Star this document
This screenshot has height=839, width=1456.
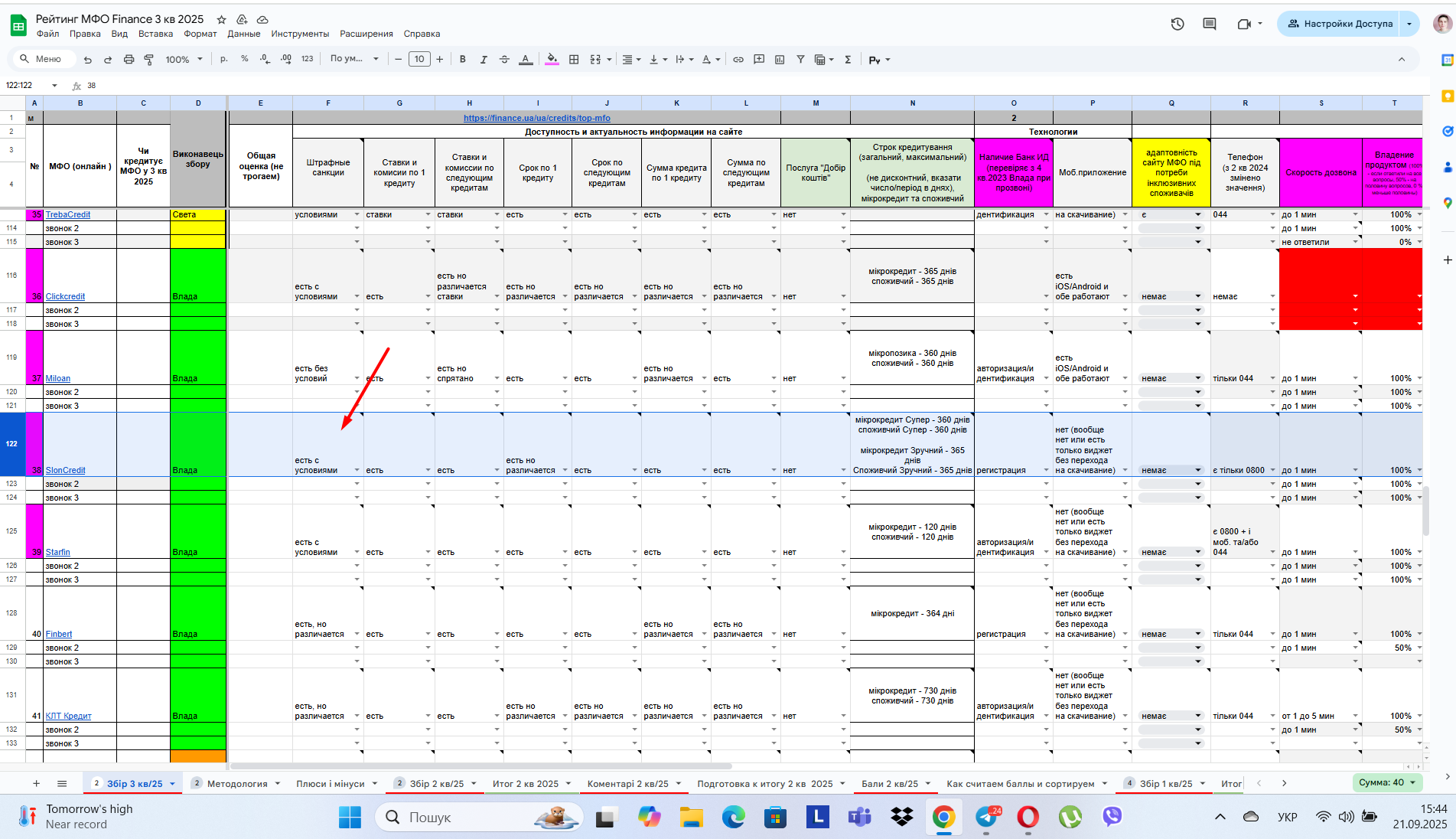221,19
